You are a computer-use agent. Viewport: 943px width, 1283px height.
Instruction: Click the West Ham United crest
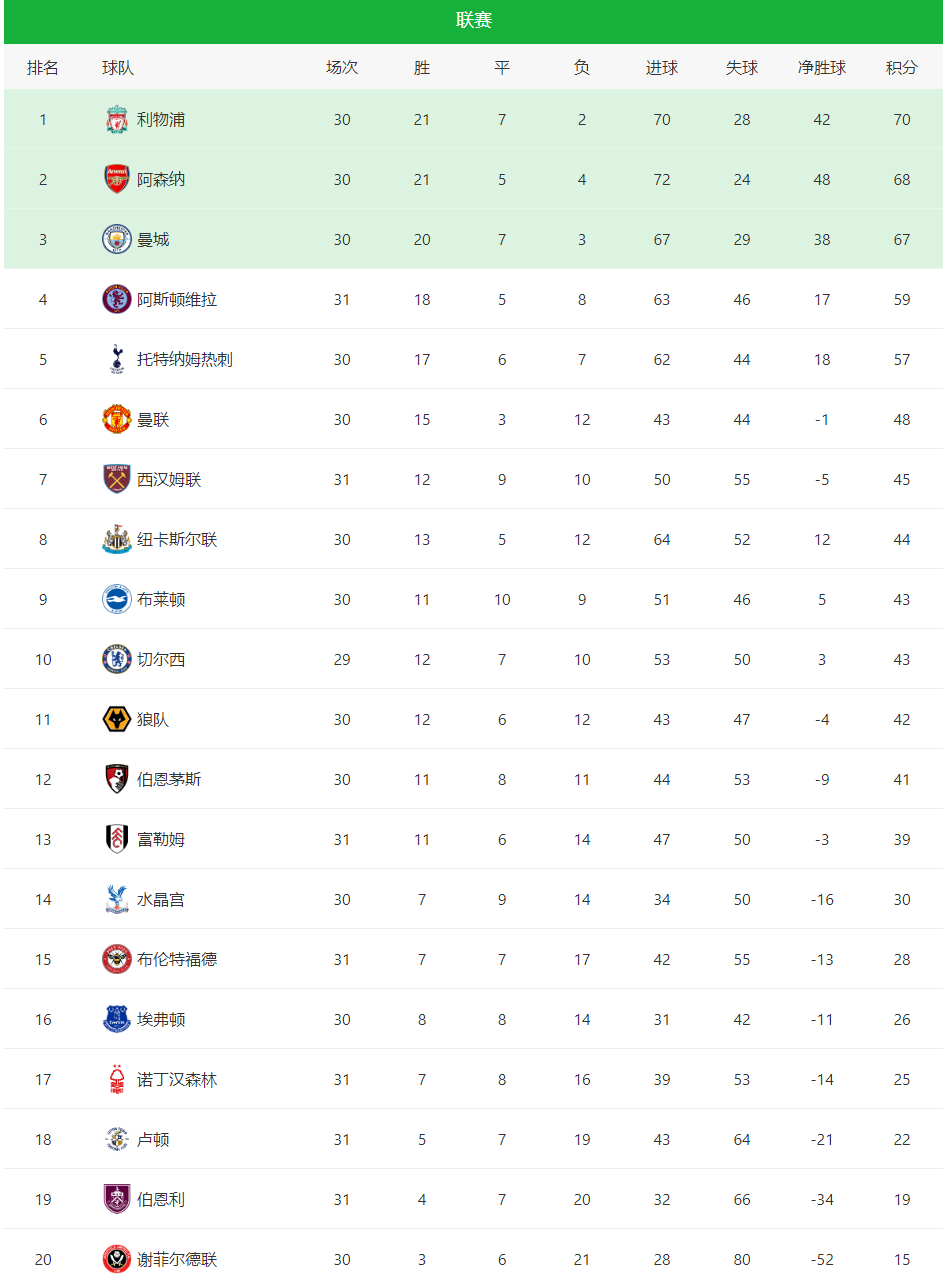(x=117, y=480)
